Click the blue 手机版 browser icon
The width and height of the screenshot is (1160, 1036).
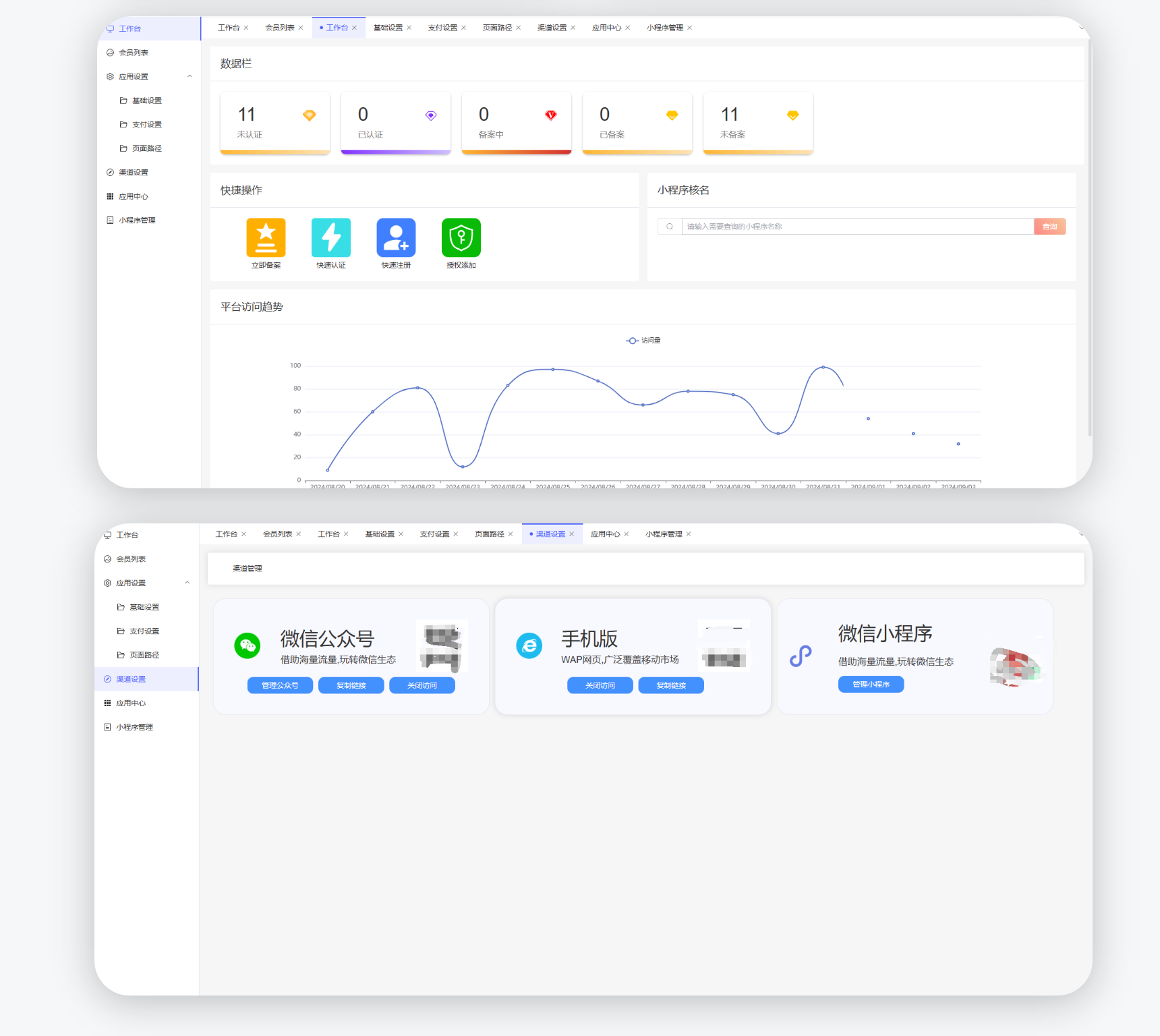pos(529,645)
